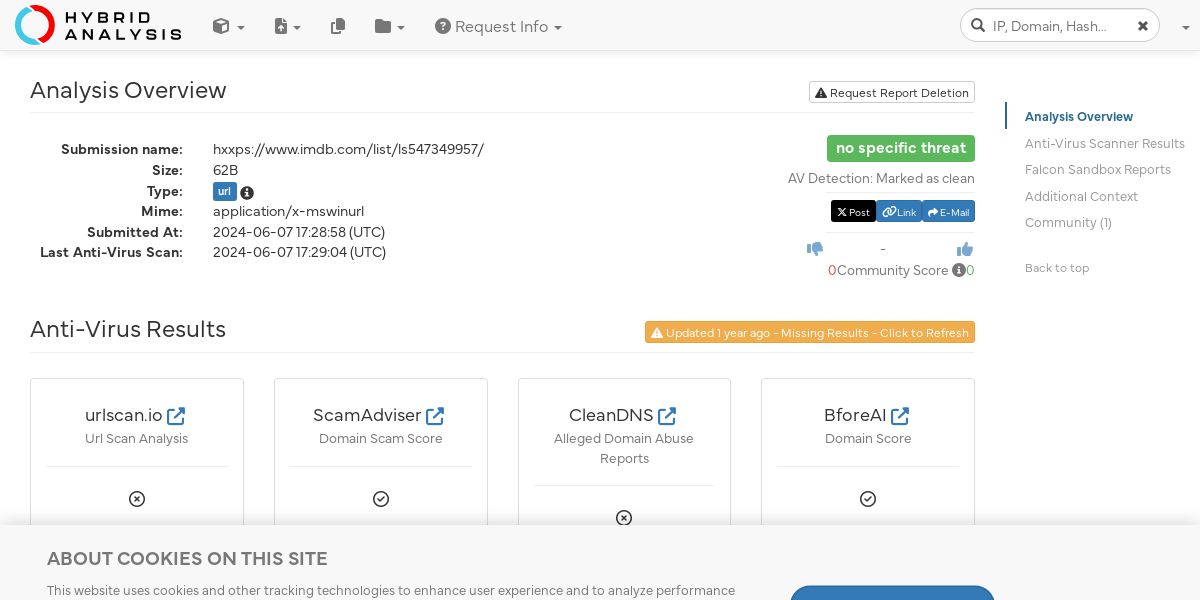The width and height of the screenshot is (1200, 600).
Task: Vote thumbs up on the report
Action: point(965,249)
